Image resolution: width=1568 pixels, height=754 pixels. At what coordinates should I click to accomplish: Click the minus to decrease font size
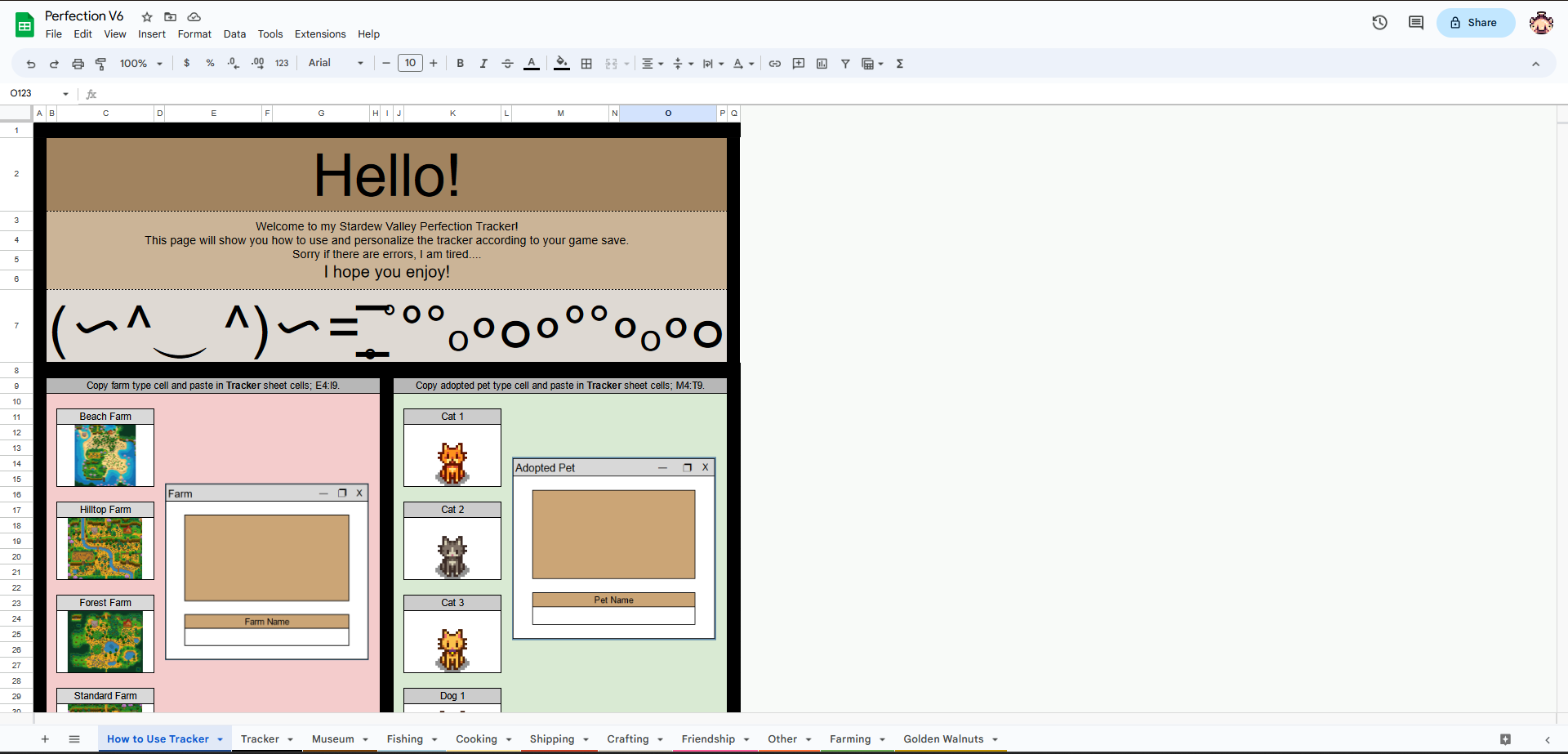pos(386,63)
